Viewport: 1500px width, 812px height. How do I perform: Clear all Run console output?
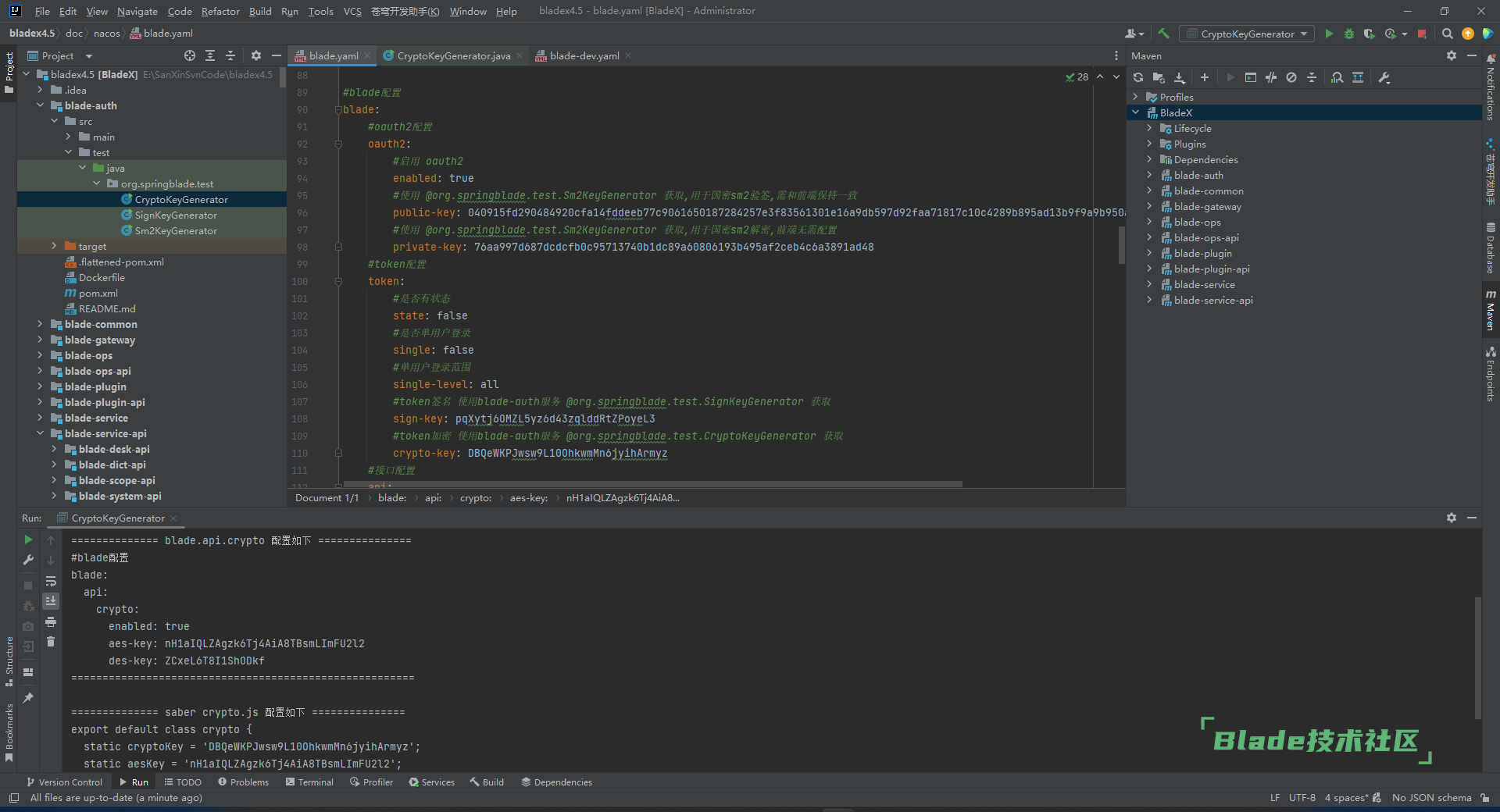[x=51, y=642]
